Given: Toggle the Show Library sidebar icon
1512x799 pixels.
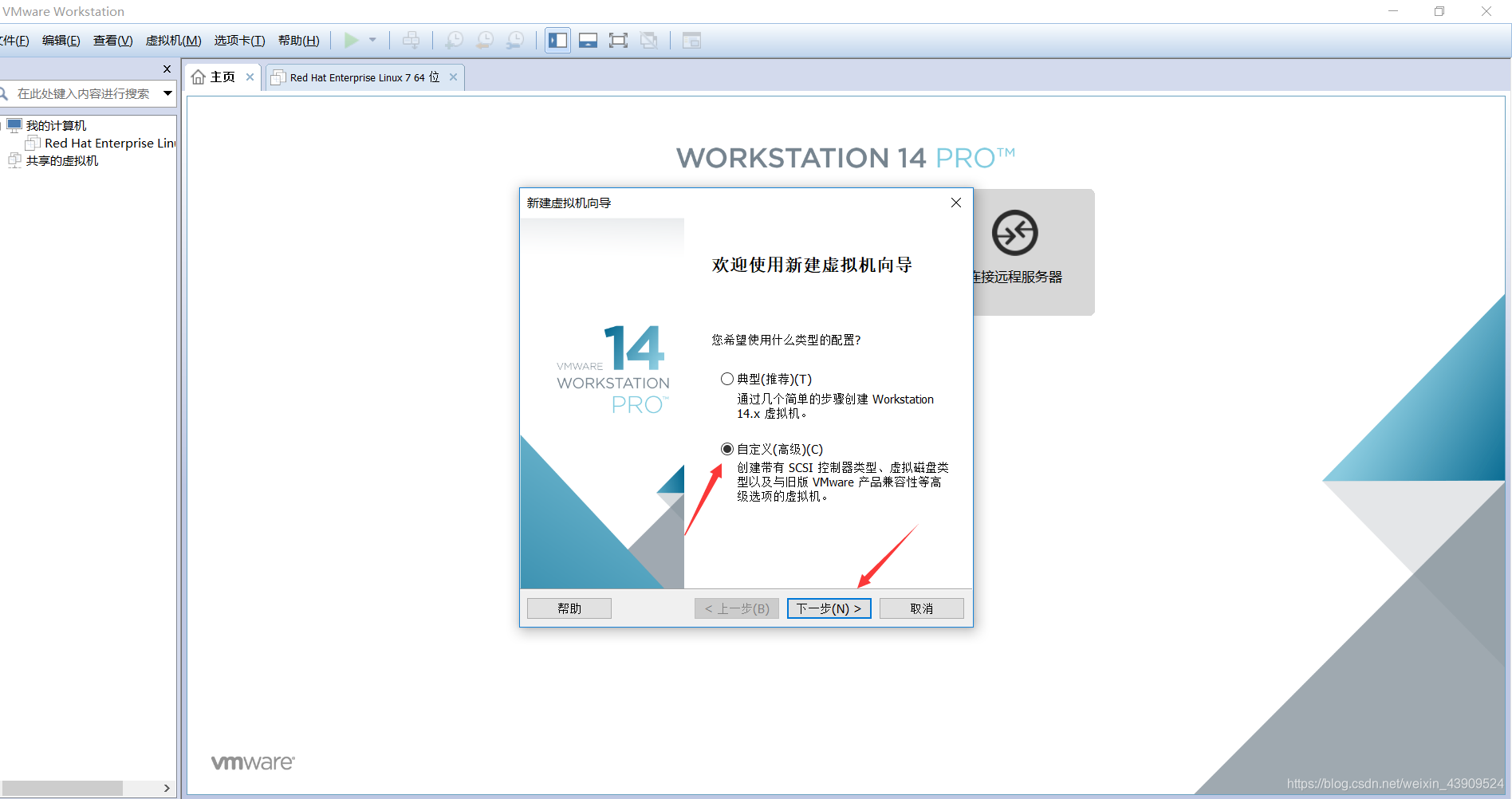Looking at the screenshot, I should pos(558,40).
